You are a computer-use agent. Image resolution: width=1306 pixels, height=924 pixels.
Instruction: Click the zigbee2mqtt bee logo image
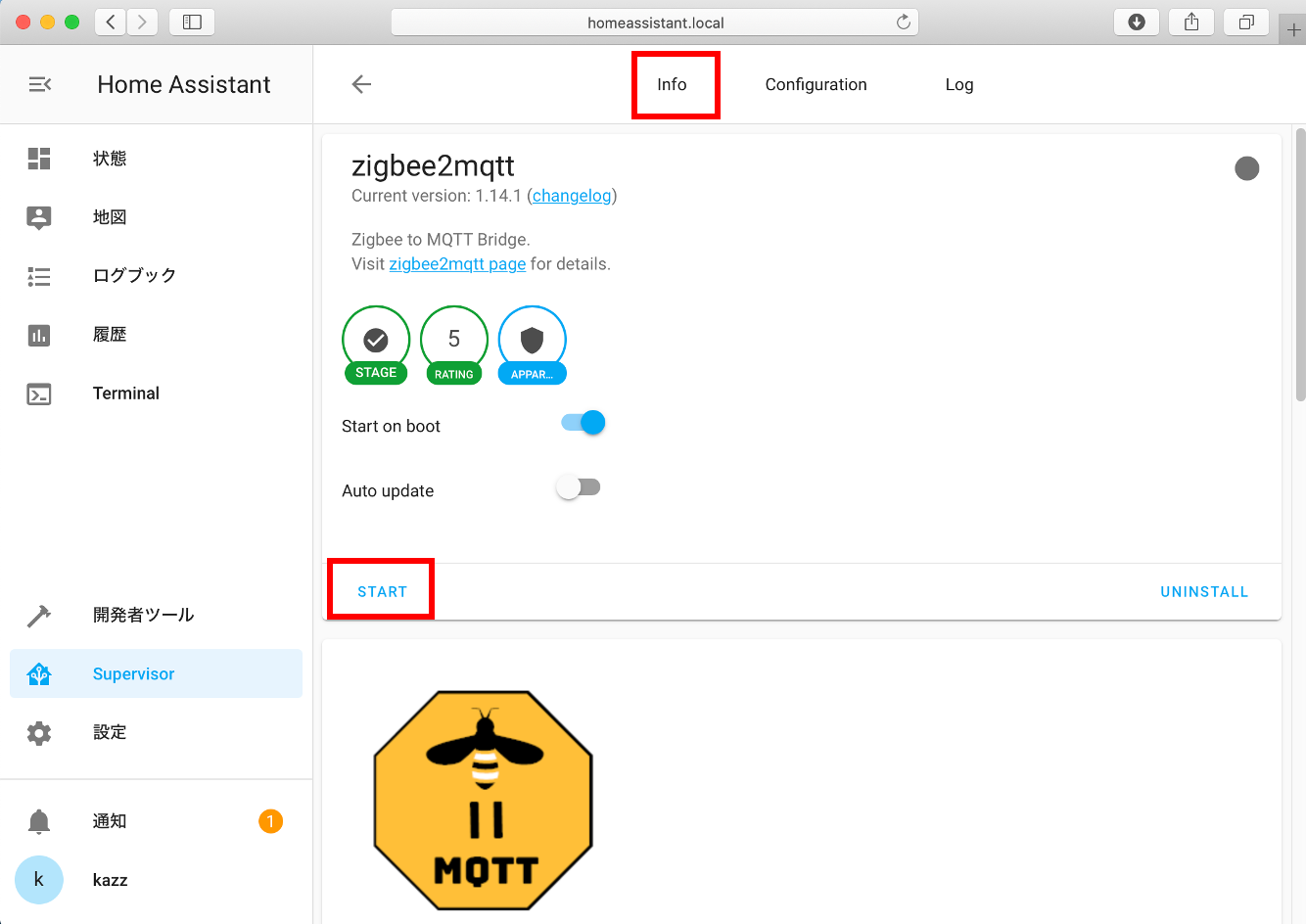click(484, 800)
